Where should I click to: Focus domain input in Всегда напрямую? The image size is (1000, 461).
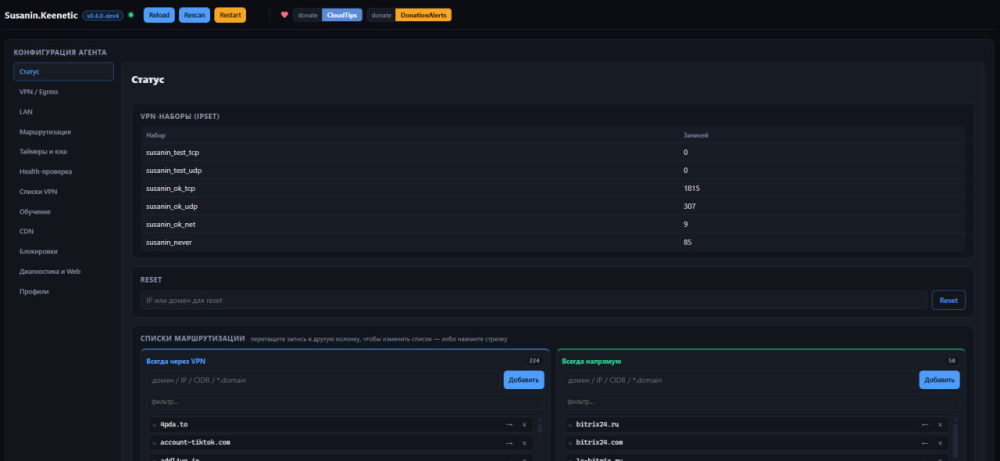coord(739,380)
